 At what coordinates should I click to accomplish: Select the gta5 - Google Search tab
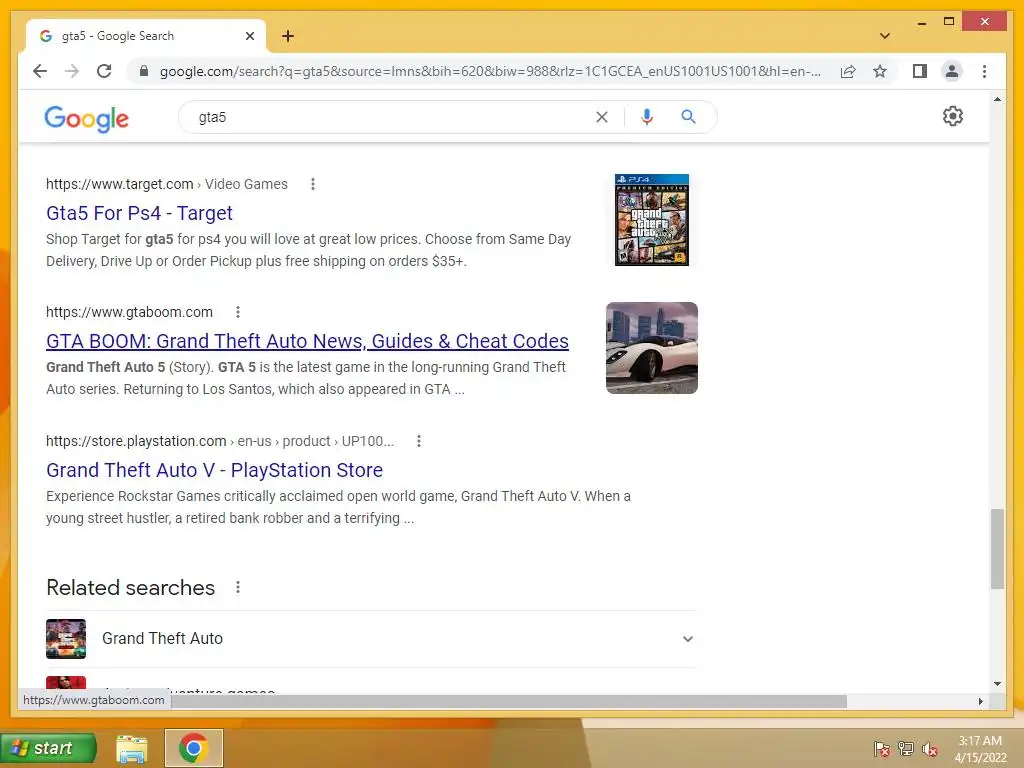146,36
